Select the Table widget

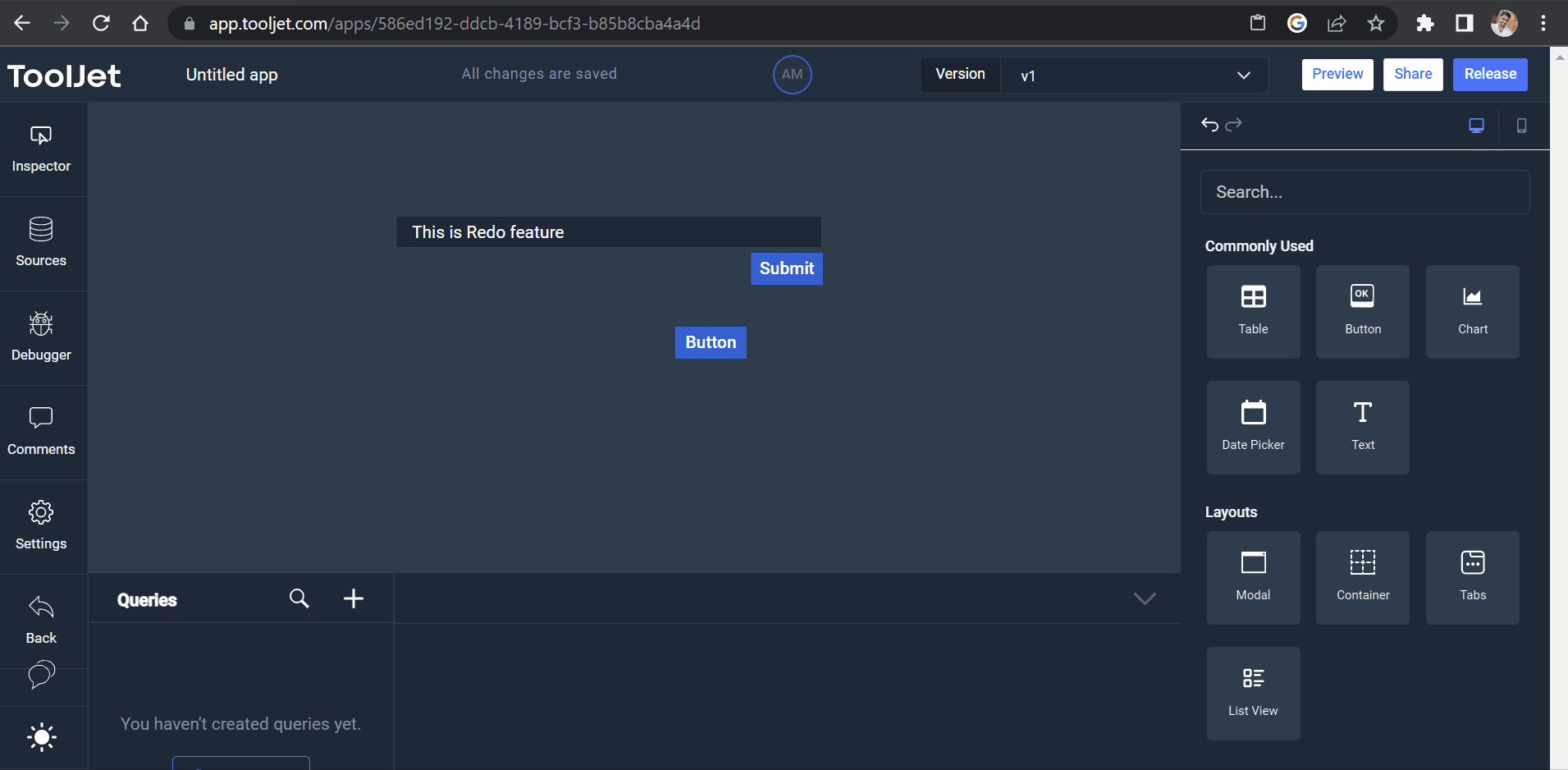coord(1253,311)
